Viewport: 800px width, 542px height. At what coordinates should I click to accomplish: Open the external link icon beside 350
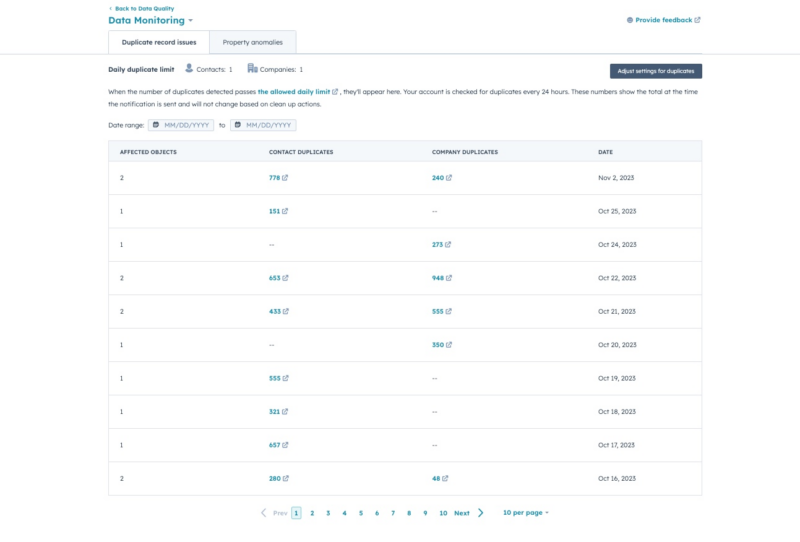(449, 344)
